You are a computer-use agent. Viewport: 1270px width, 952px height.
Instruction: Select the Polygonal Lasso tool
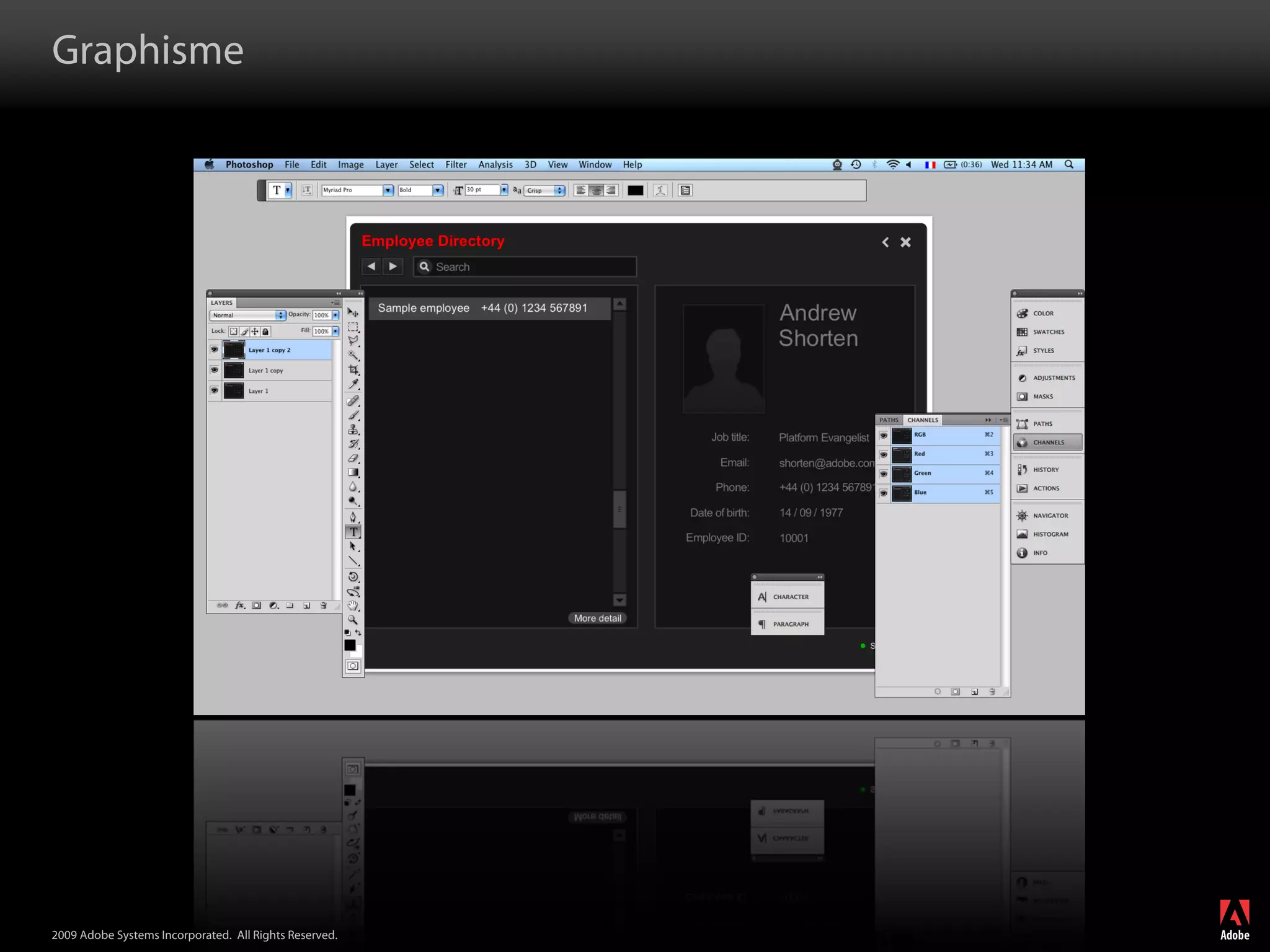353,341
